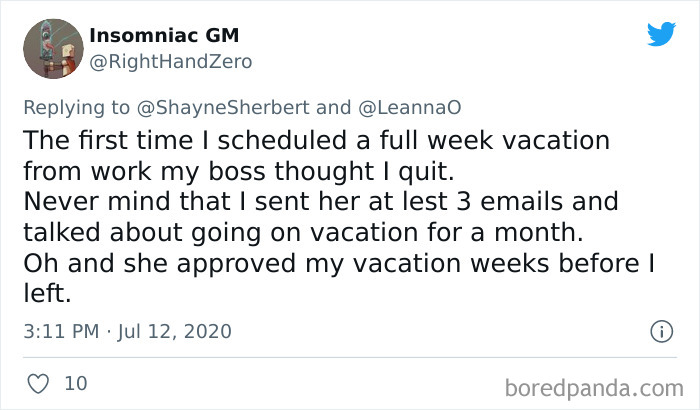Viewport: 700px width, 410px height.
Task: Open the @RightHandZero handle
Action: [x=171, y=61]
